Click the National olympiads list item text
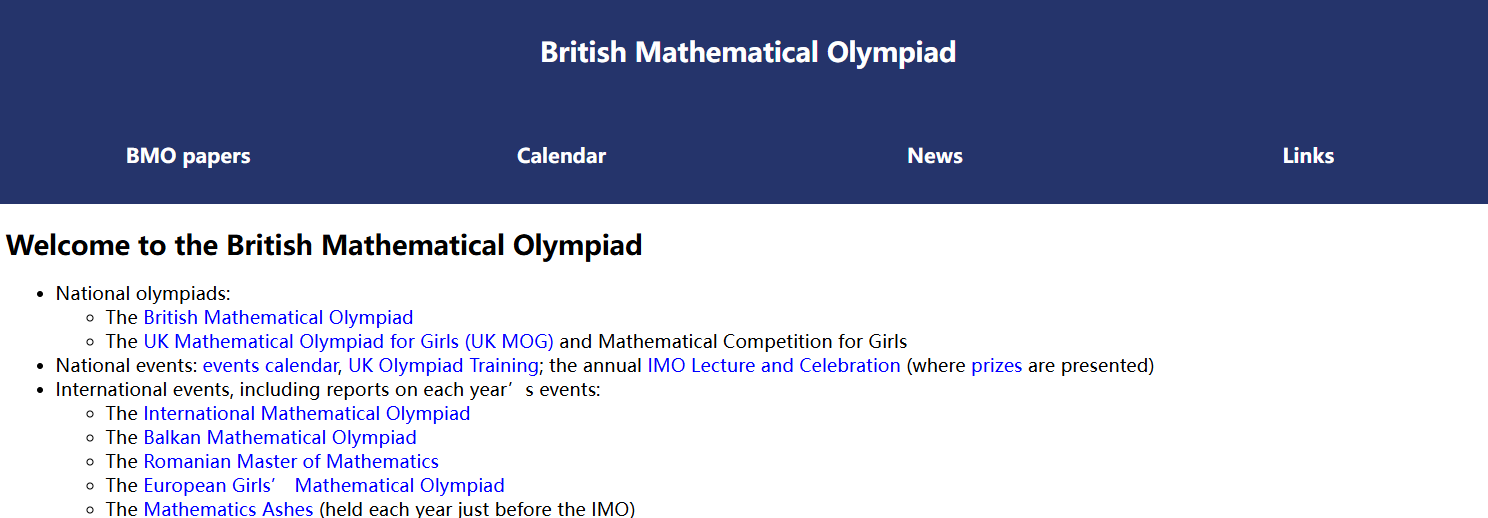 tap(143, 294)
